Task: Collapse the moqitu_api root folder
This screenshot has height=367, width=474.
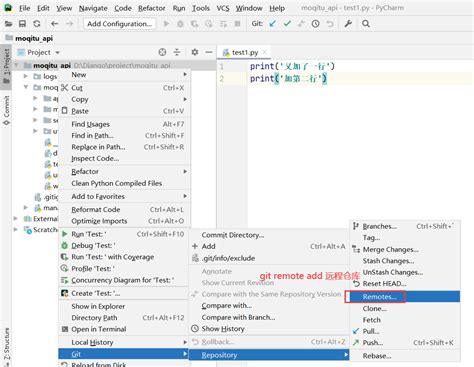Action: [16, 65]
